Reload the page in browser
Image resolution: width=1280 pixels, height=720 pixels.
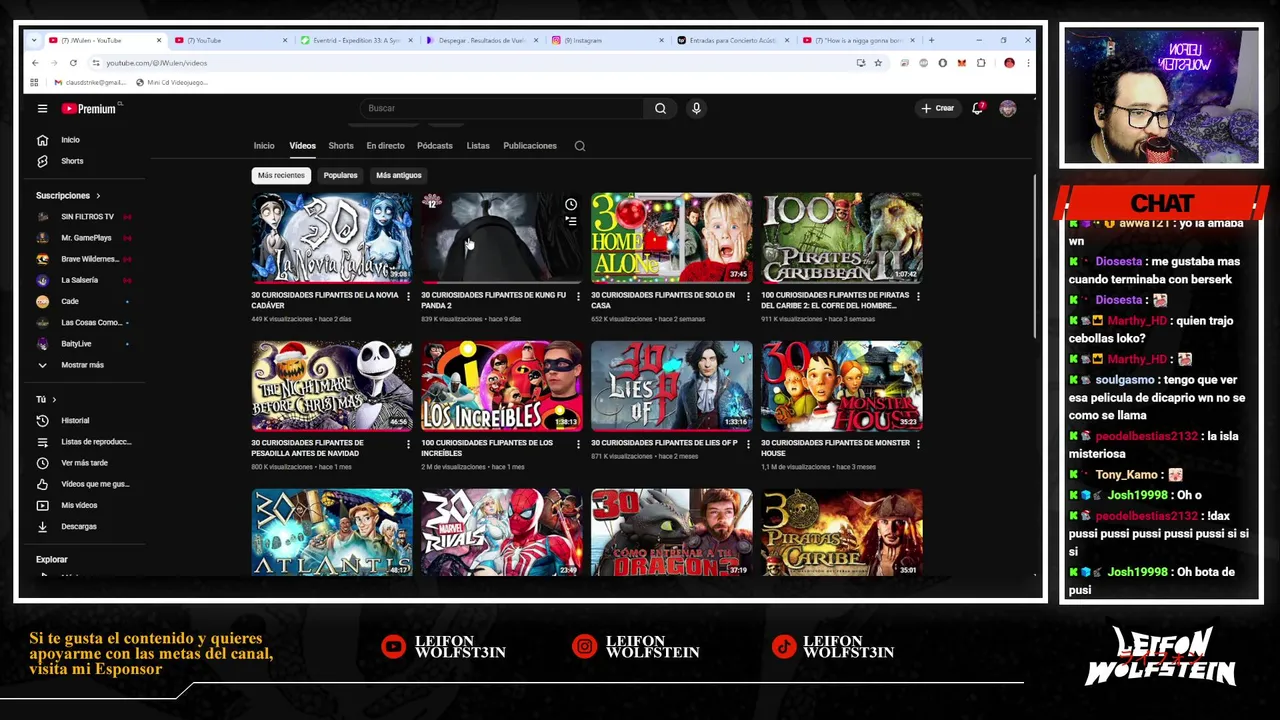click(73, 63)
